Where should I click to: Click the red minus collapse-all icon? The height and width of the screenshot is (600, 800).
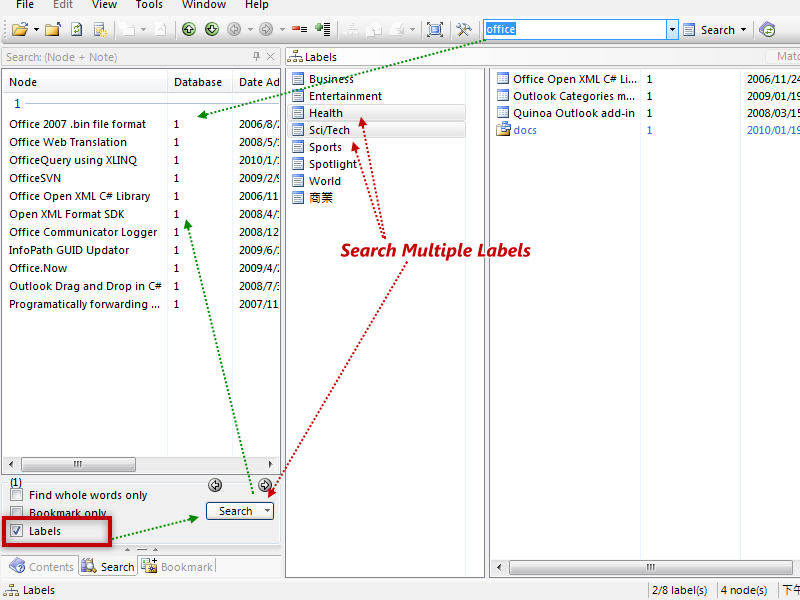(299, 30)
